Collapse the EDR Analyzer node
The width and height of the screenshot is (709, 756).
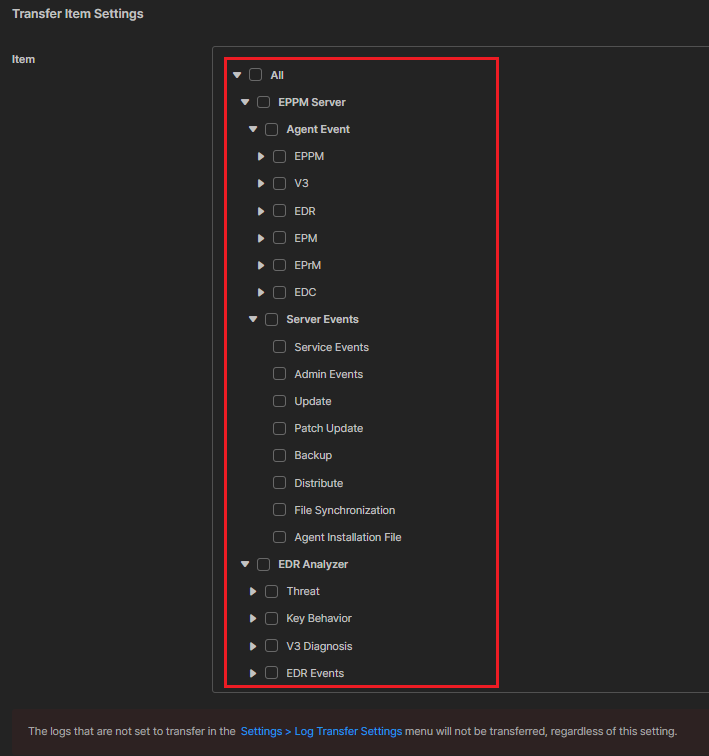click(x=245, y=564)
